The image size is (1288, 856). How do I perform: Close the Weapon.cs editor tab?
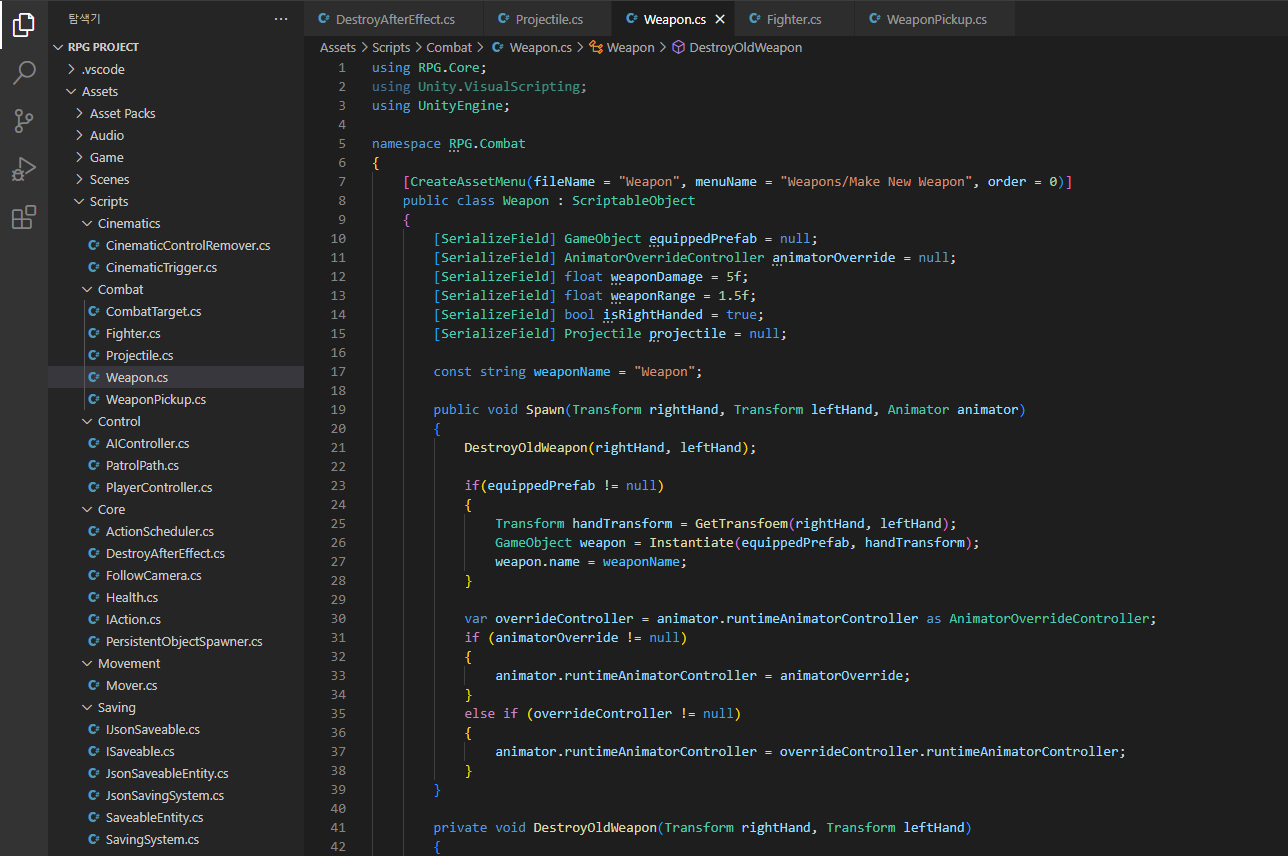point(720,19)
